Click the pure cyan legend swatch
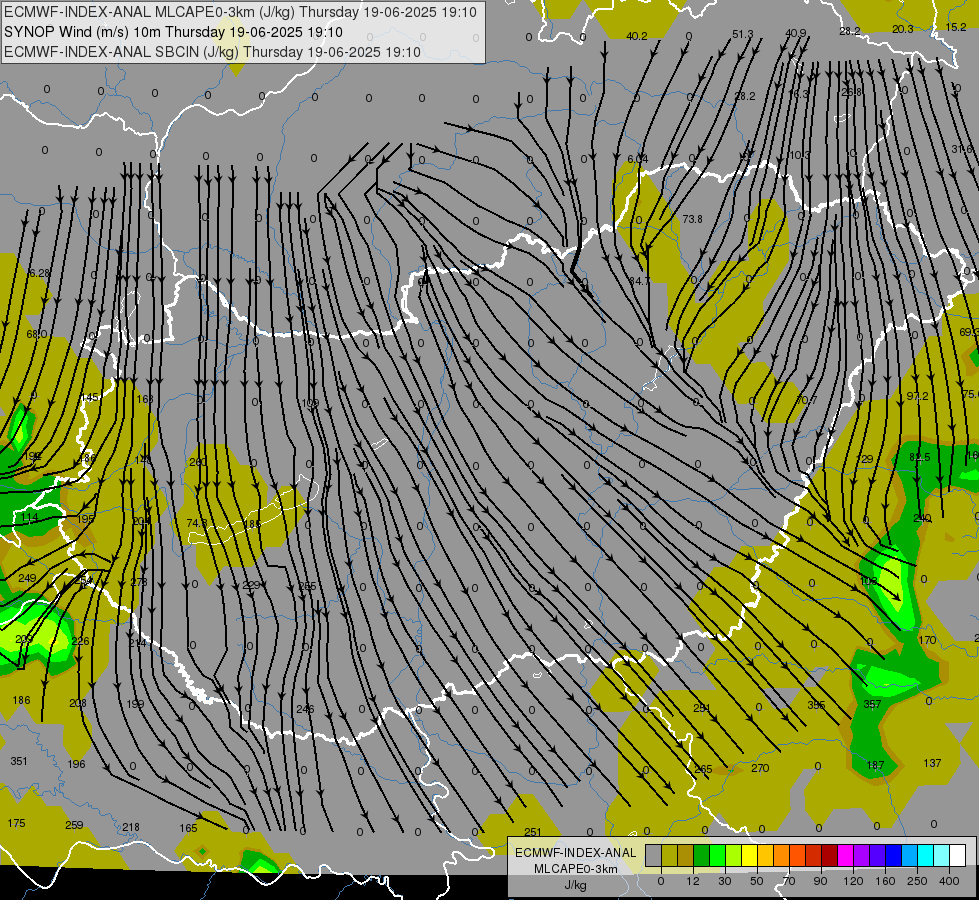This screenshot has height=900, width=979. pos(925,856)
